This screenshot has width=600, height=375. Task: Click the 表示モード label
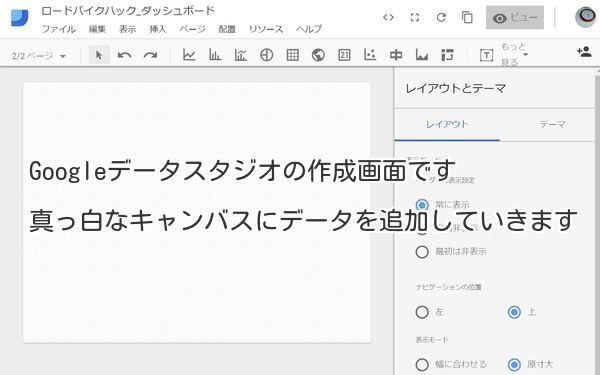tap(432, 340)
